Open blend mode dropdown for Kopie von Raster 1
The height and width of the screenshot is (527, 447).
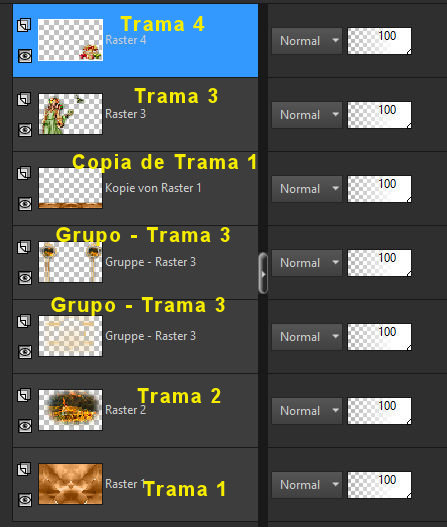(x=307, y=189)
